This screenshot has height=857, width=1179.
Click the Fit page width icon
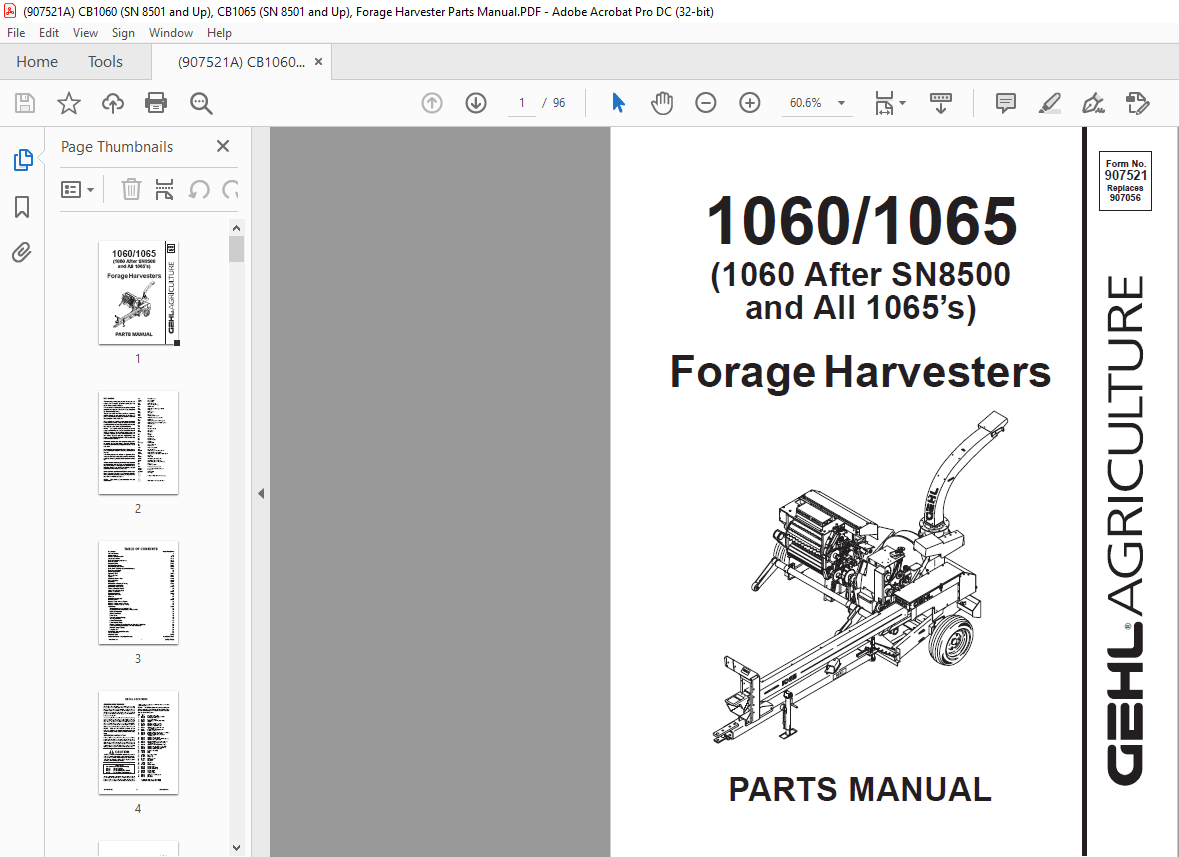(884, 103)
